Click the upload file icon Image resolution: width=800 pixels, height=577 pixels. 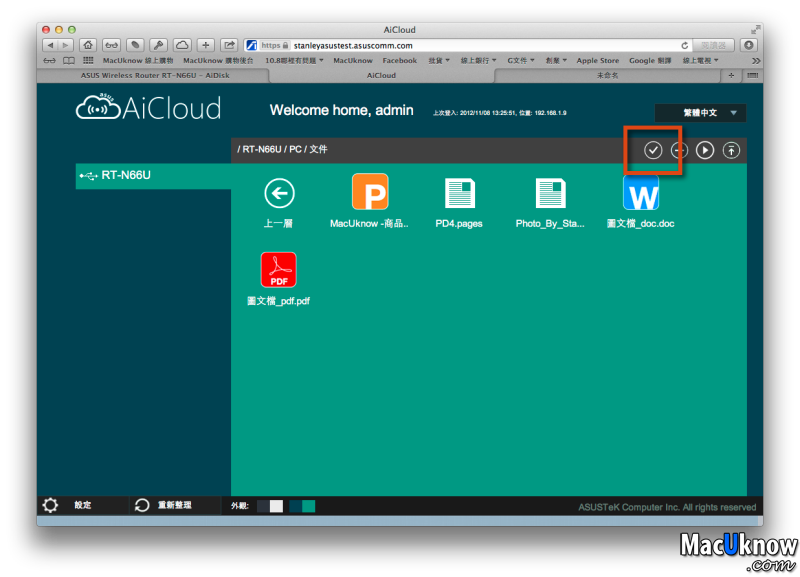click(x=732, y=150)
